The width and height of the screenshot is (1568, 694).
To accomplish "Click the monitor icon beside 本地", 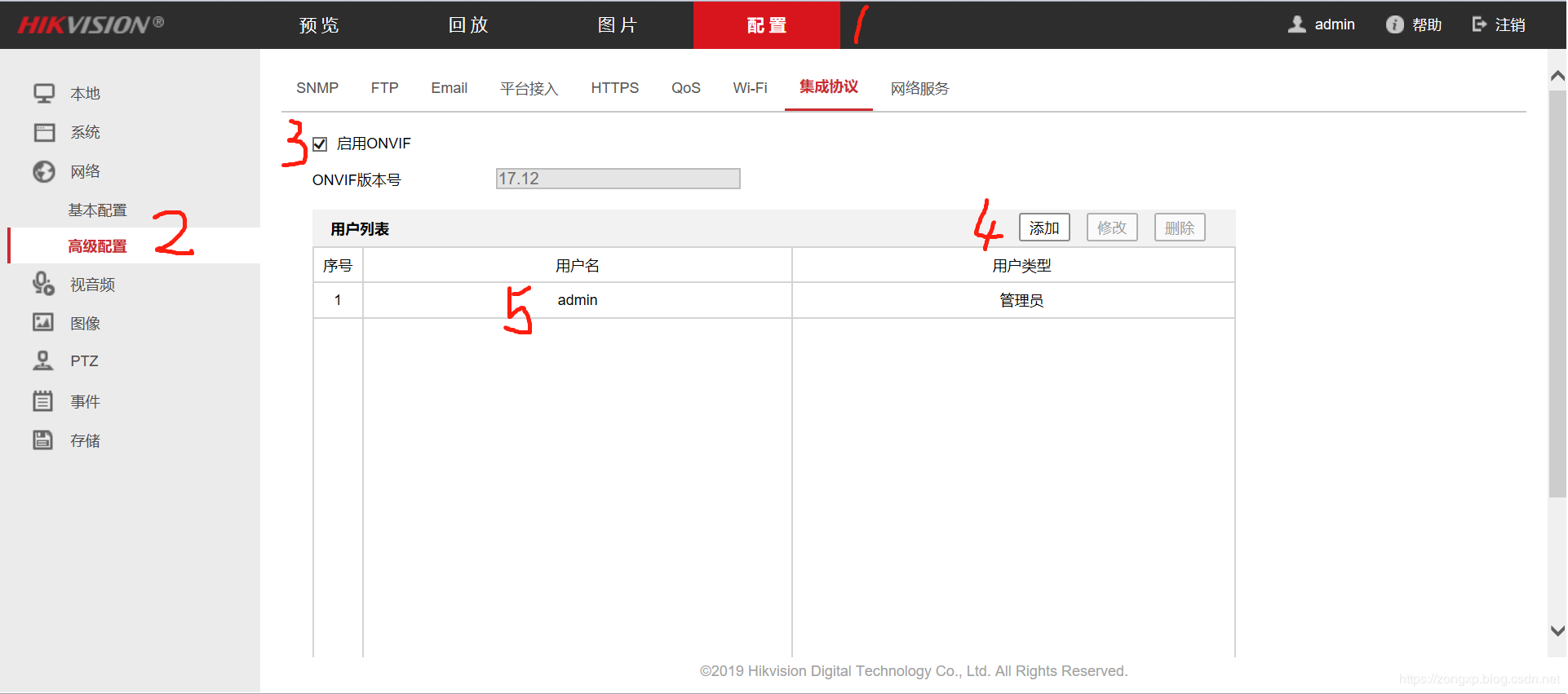I will click(44, 93).
